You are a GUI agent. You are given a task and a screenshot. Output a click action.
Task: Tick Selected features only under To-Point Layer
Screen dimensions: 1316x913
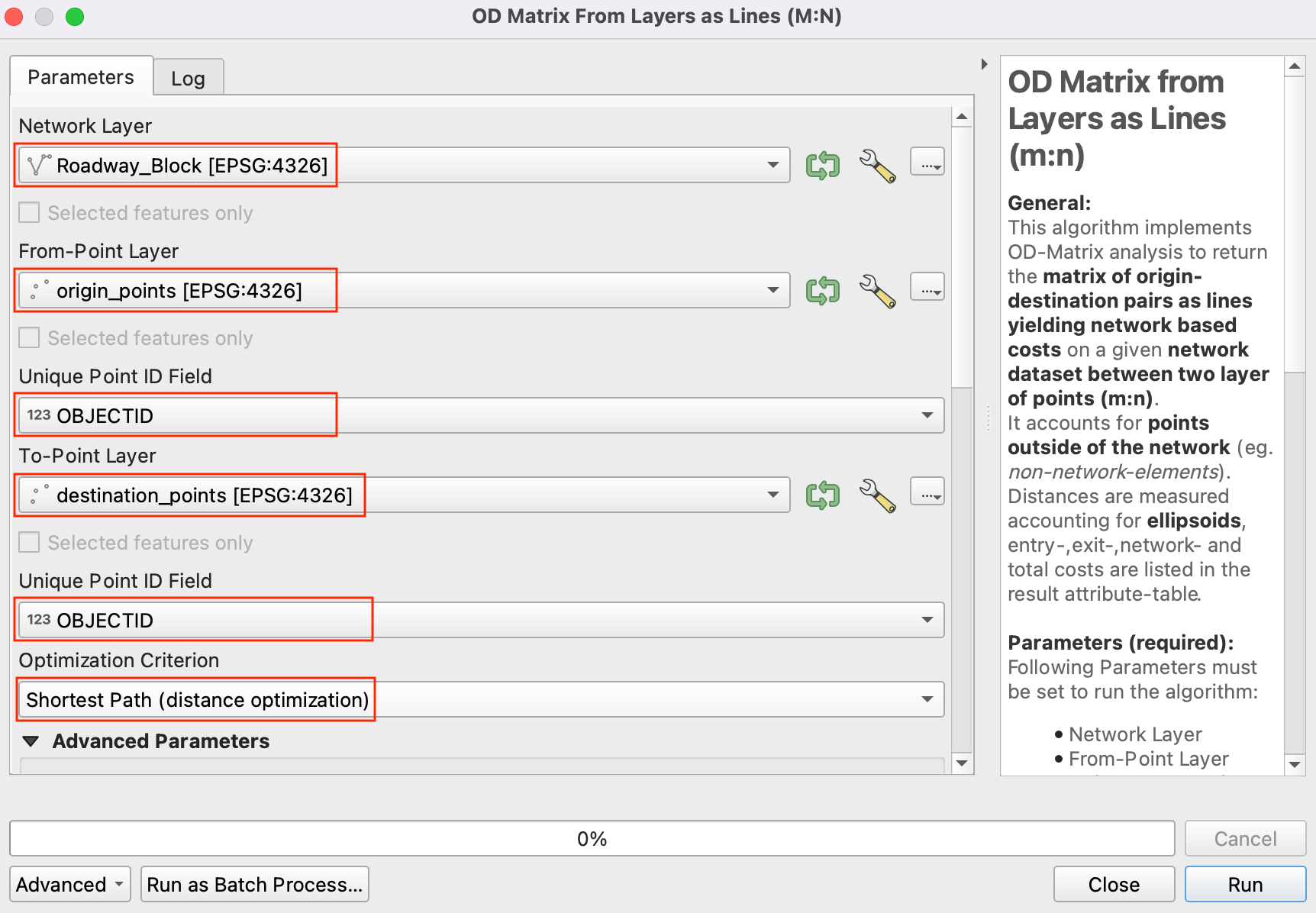tap(29, 542)
